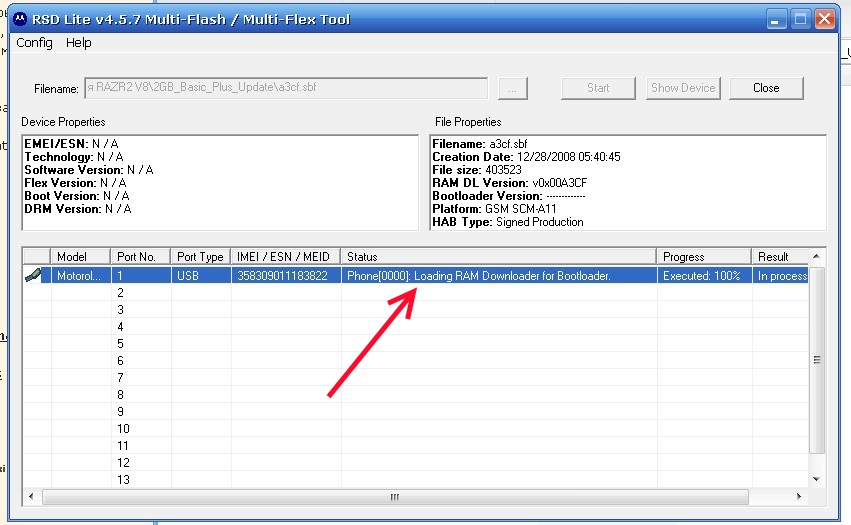The image size is (851, 525).
Task: Click the horizontal scrollbar thumb
Action: [x=395, y=497]
